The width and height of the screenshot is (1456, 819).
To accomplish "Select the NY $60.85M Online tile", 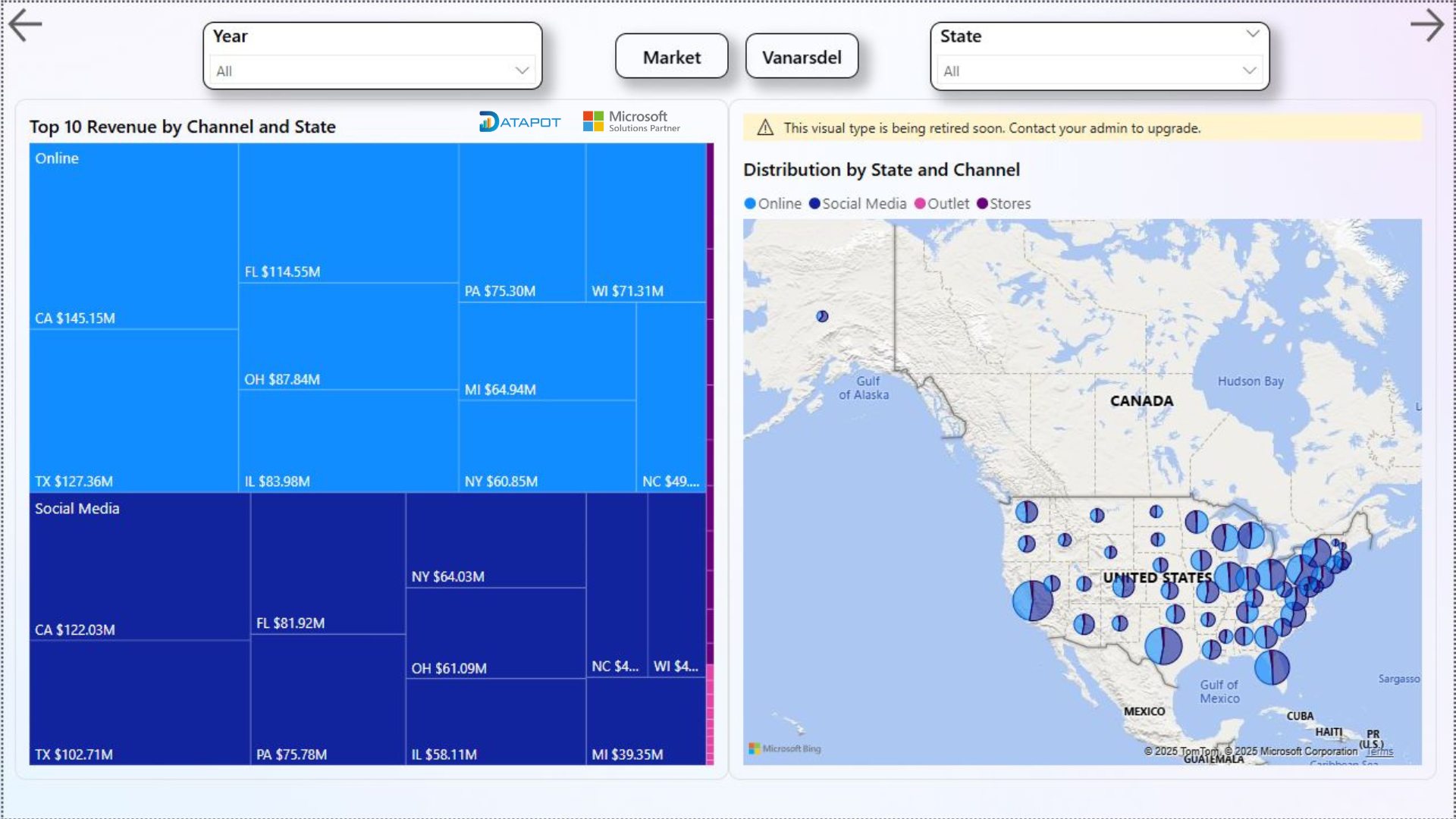I will click(x=547, y=446).
